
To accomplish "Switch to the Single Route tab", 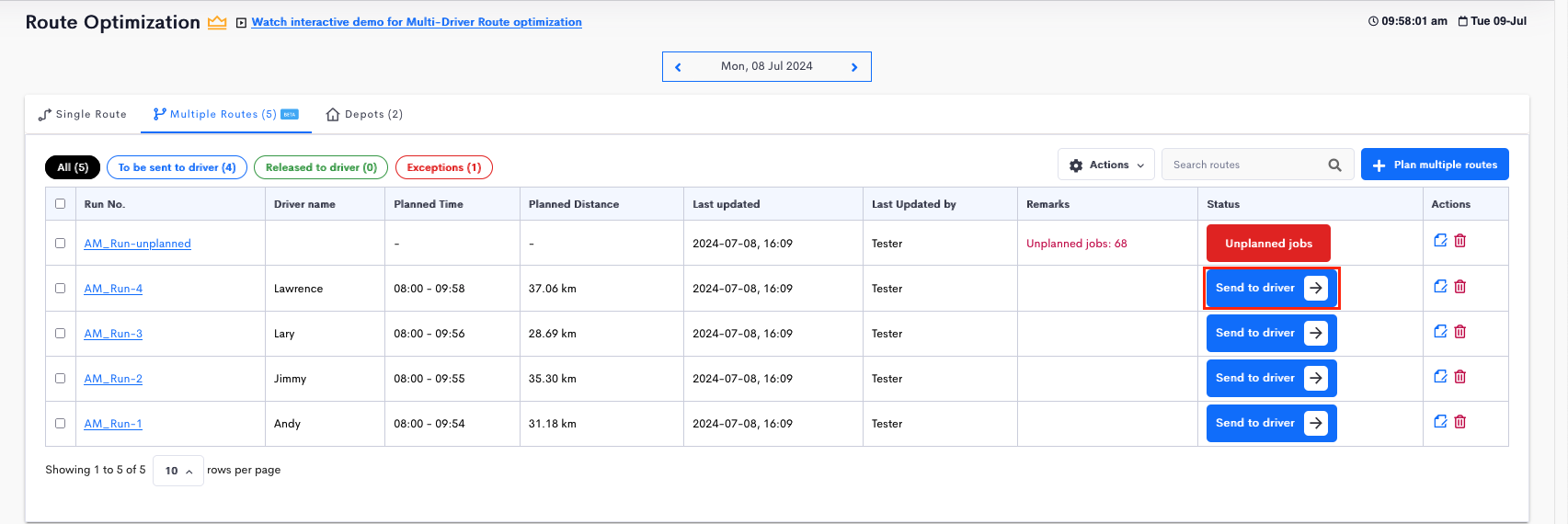I will pyautogui.click(x=83, y=115).
